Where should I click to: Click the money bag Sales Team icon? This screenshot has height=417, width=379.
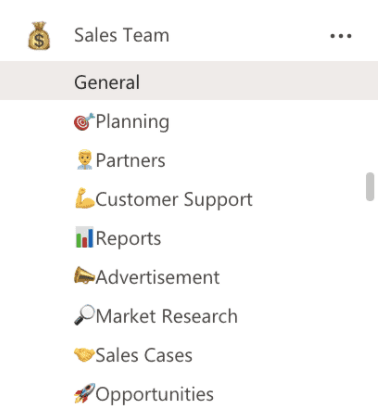39,36
